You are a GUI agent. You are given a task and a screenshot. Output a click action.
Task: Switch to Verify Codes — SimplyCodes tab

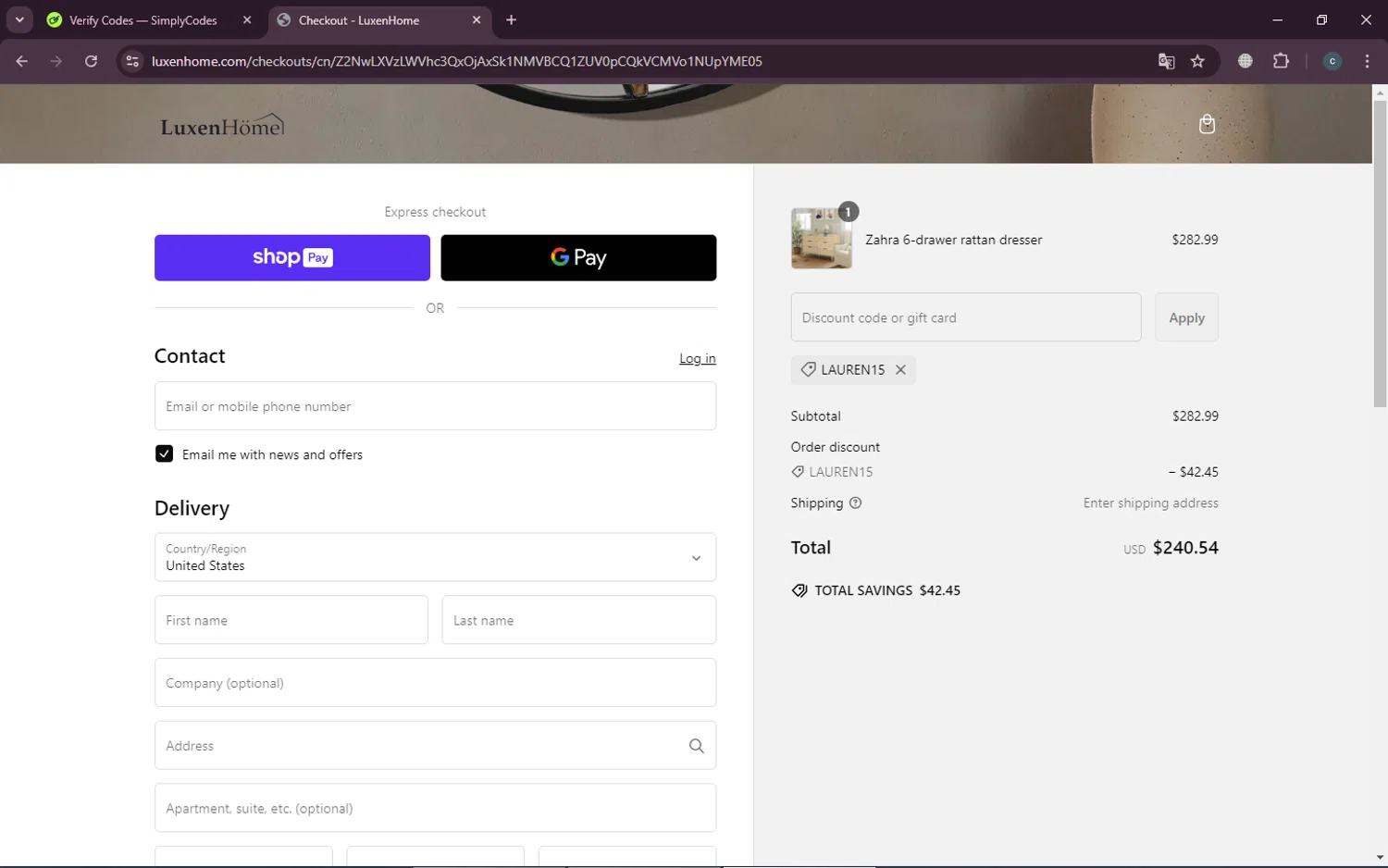click(x=143, y=20)
